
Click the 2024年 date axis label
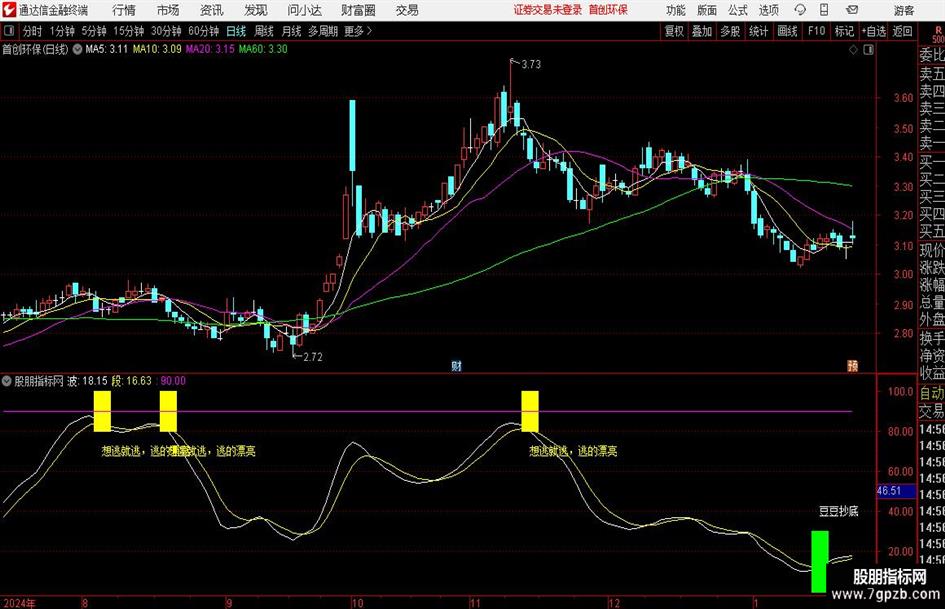coord(19,603)
